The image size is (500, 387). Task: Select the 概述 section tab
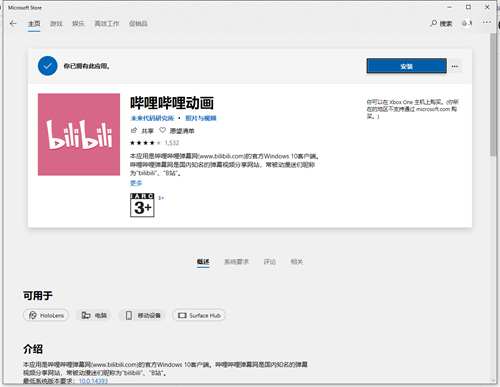203,262
